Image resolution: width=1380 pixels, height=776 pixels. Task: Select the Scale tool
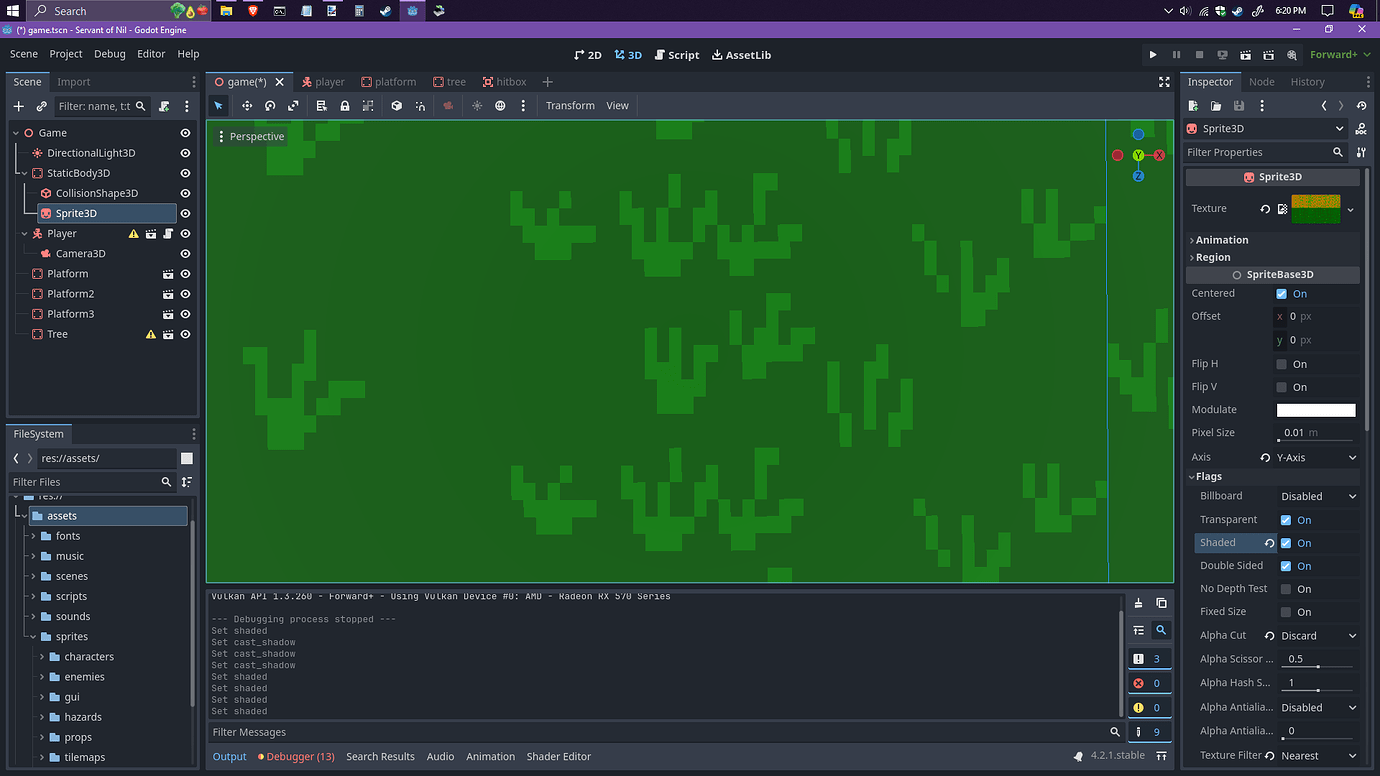[x=293, y=105]
